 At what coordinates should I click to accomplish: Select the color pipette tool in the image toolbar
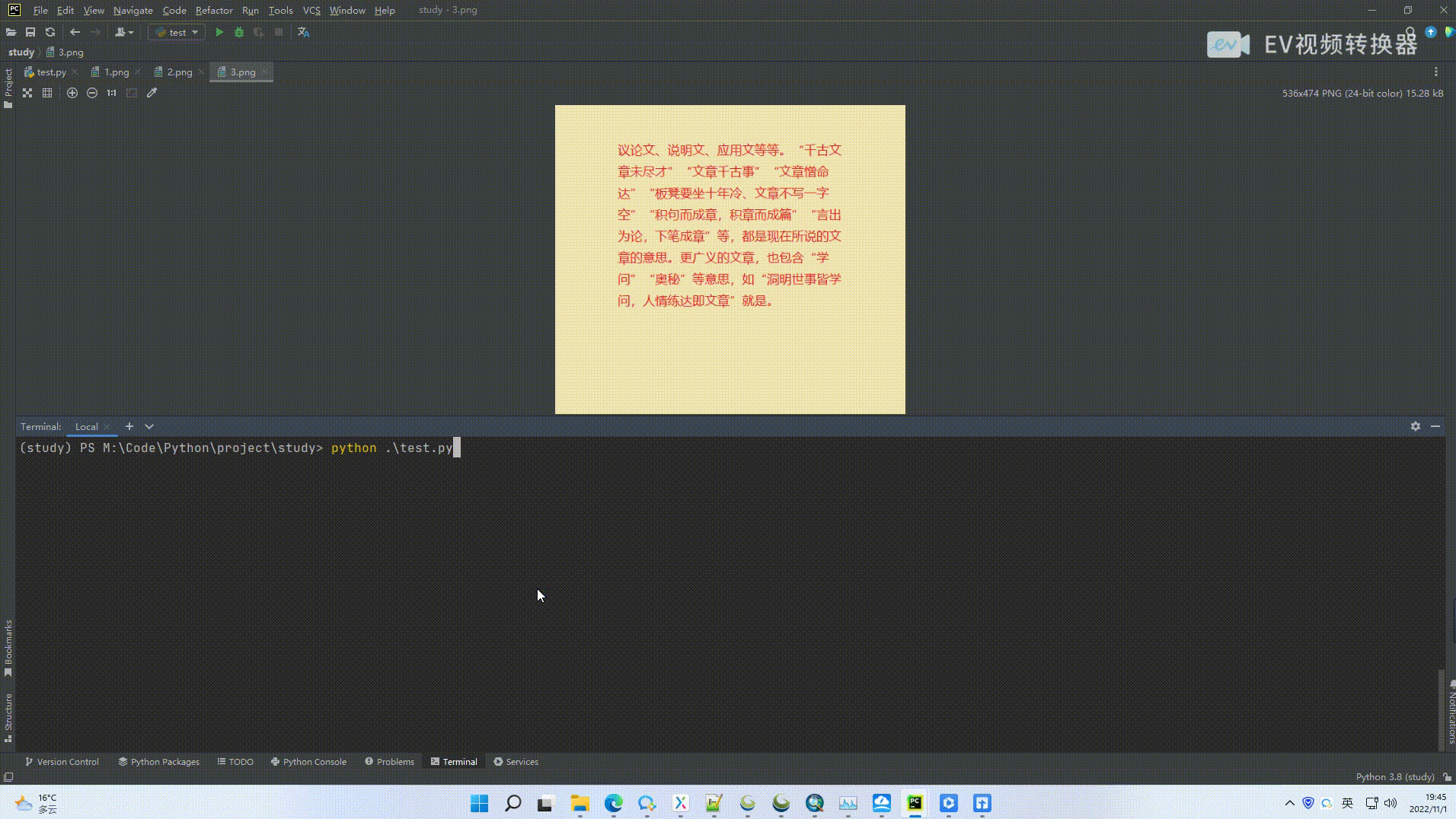pos(152,92)
